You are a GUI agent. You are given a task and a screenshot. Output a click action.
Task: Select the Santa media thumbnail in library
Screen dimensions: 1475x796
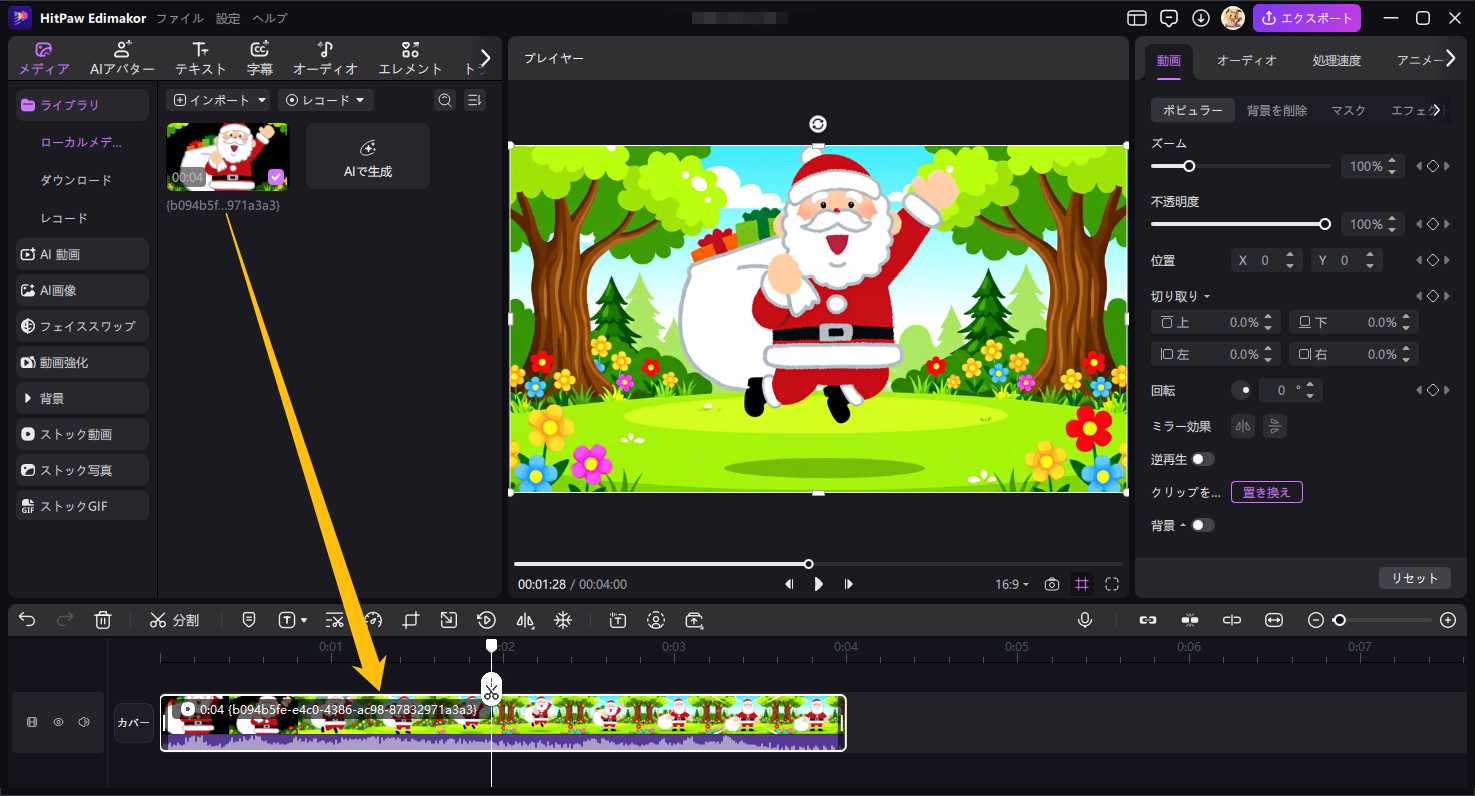pos(227,156)
